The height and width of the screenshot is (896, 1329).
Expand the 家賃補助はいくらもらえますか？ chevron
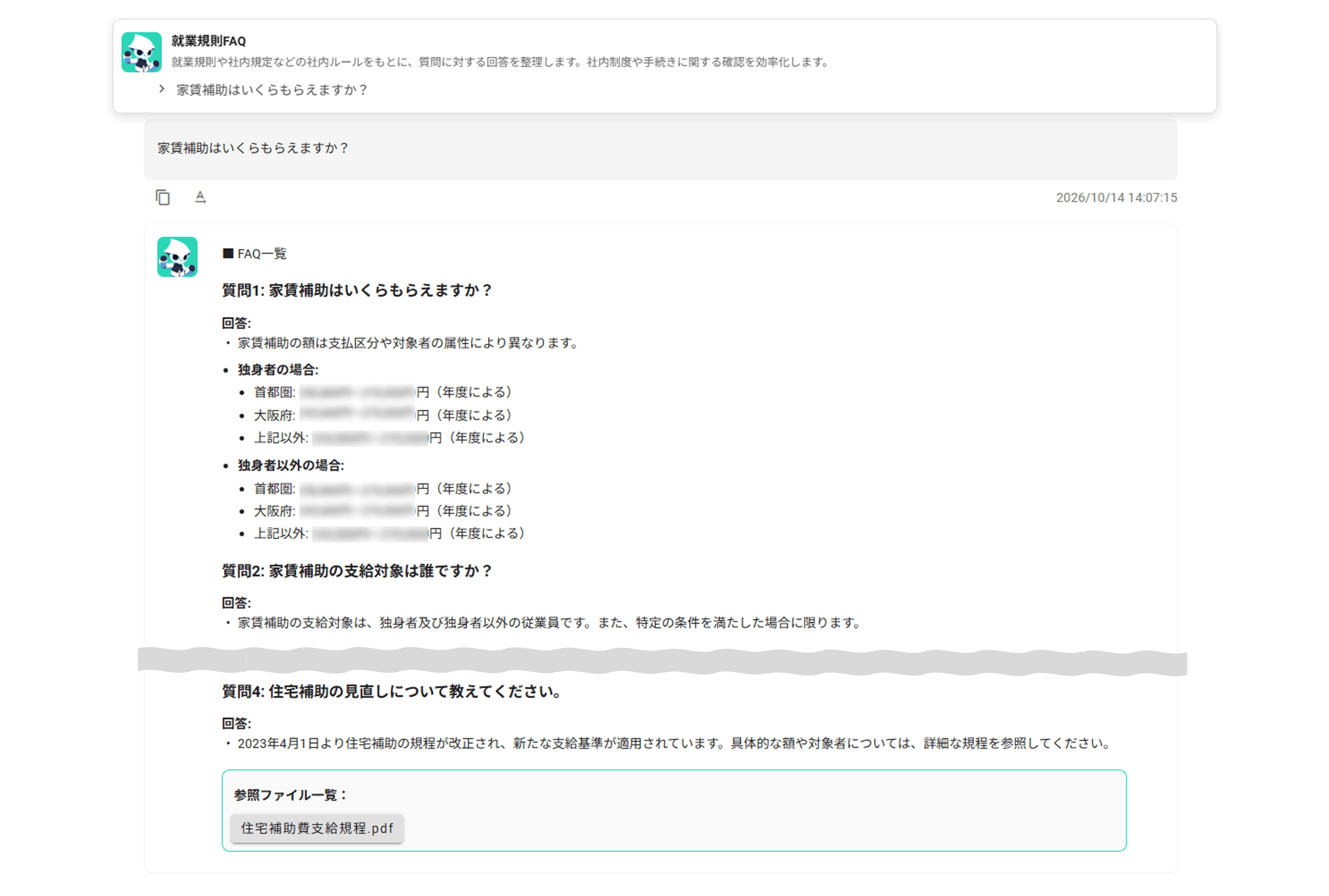coord(161,89)
